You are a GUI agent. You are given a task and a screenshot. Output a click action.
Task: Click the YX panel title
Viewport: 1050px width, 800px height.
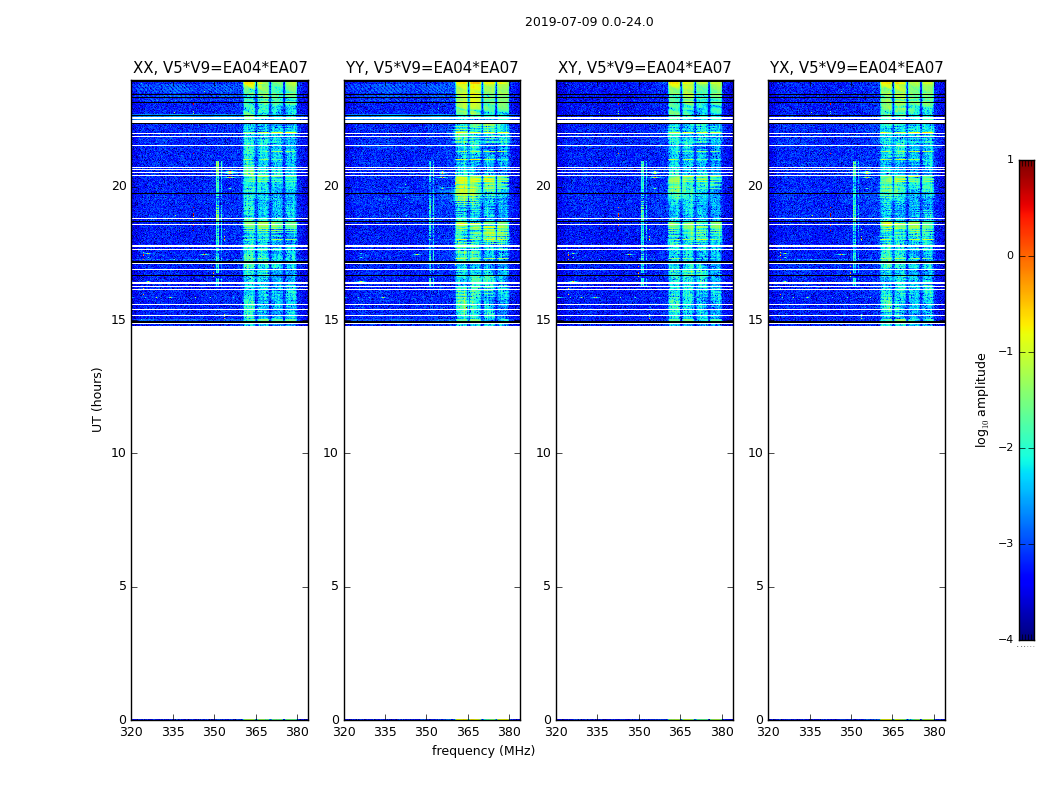point(856,68)
